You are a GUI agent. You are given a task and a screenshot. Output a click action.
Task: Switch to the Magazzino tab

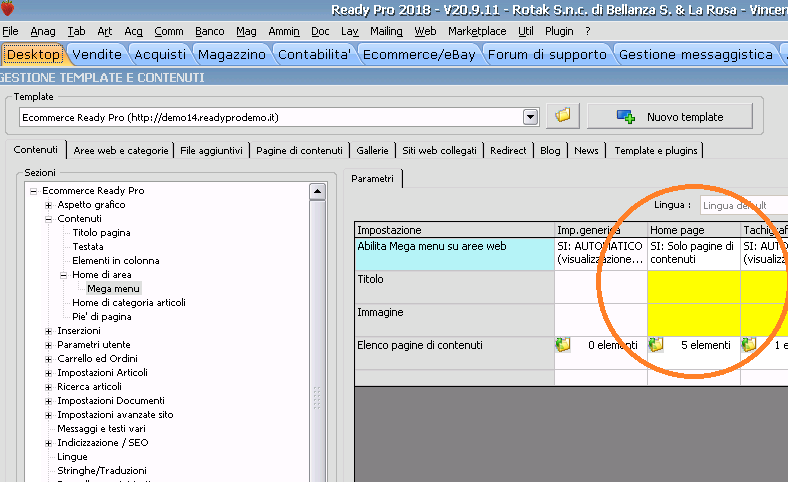pyautogui.click(x=232, y=54)
